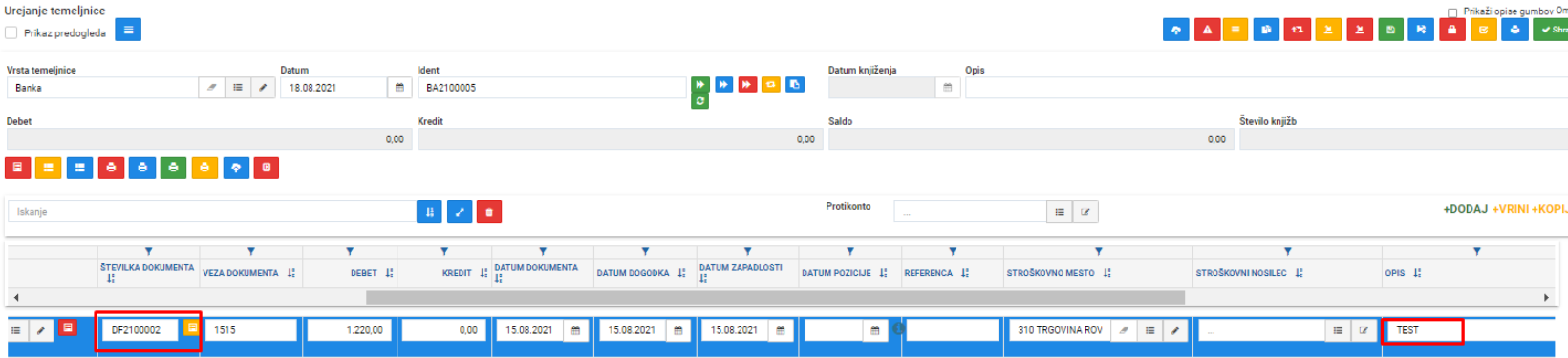Image resolution: width=1568 pixels, height=358 pixels.
Task: Enable Prikaži opise gumbov checkbox
Action: (1452, 12)
